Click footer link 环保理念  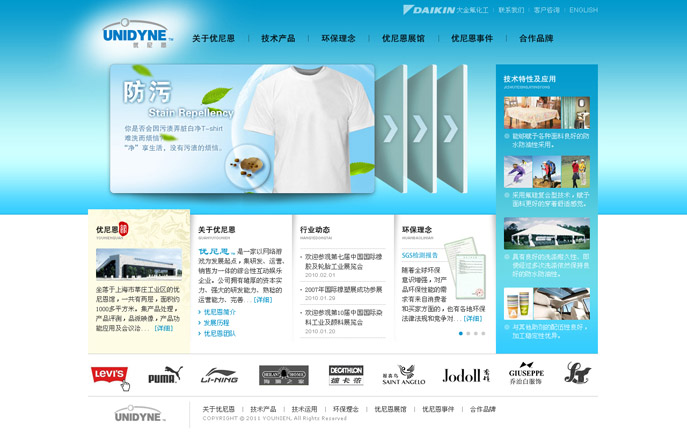coord(346,409)
